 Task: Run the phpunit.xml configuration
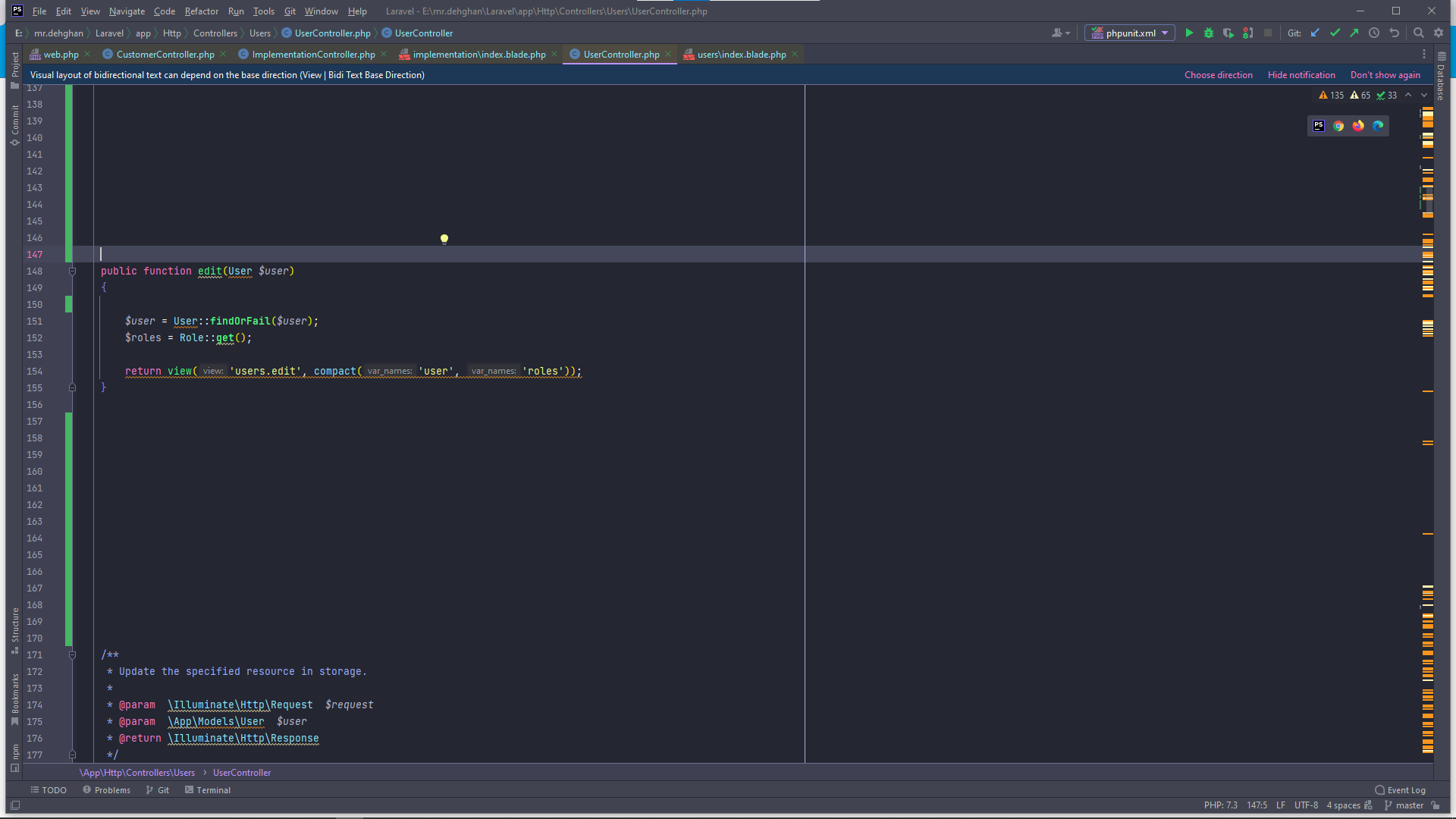[x=1189, y=33]
